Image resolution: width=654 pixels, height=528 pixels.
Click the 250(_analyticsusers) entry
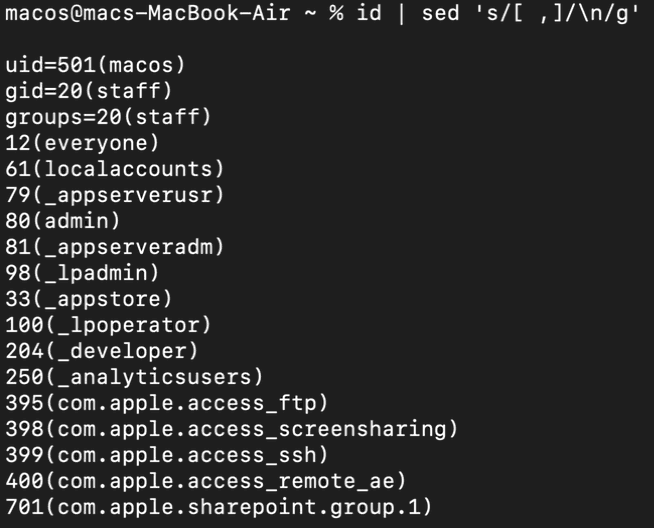(134, 377)
